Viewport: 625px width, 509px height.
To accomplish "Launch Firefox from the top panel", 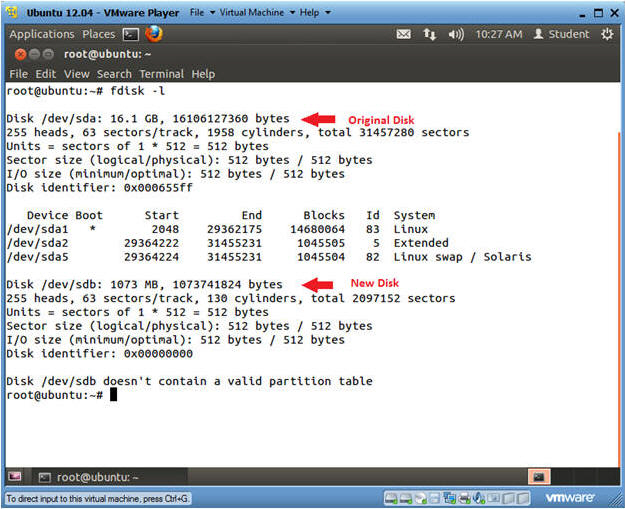I will click(x=154, y=34).
